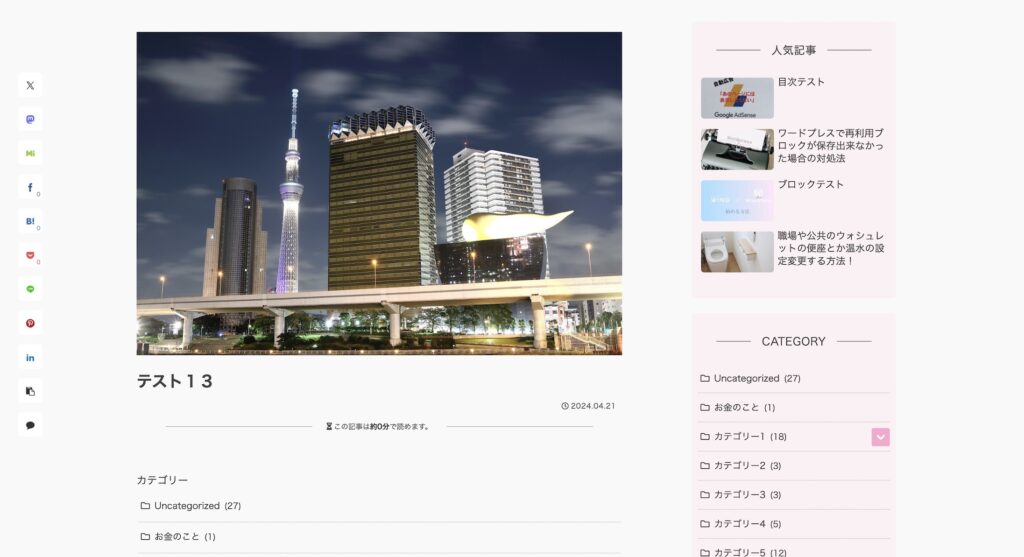1024x557 pixels.
Task: Share the post on Facebook
Action: pyautogui.click(x=30, y=187)
